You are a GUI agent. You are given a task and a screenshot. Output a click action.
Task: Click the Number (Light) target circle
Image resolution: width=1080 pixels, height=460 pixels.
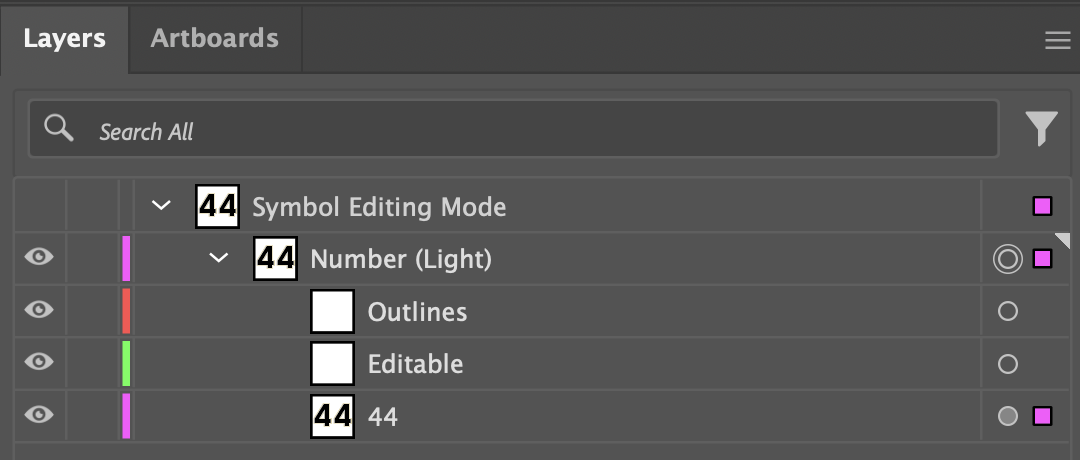(1007, 260)
